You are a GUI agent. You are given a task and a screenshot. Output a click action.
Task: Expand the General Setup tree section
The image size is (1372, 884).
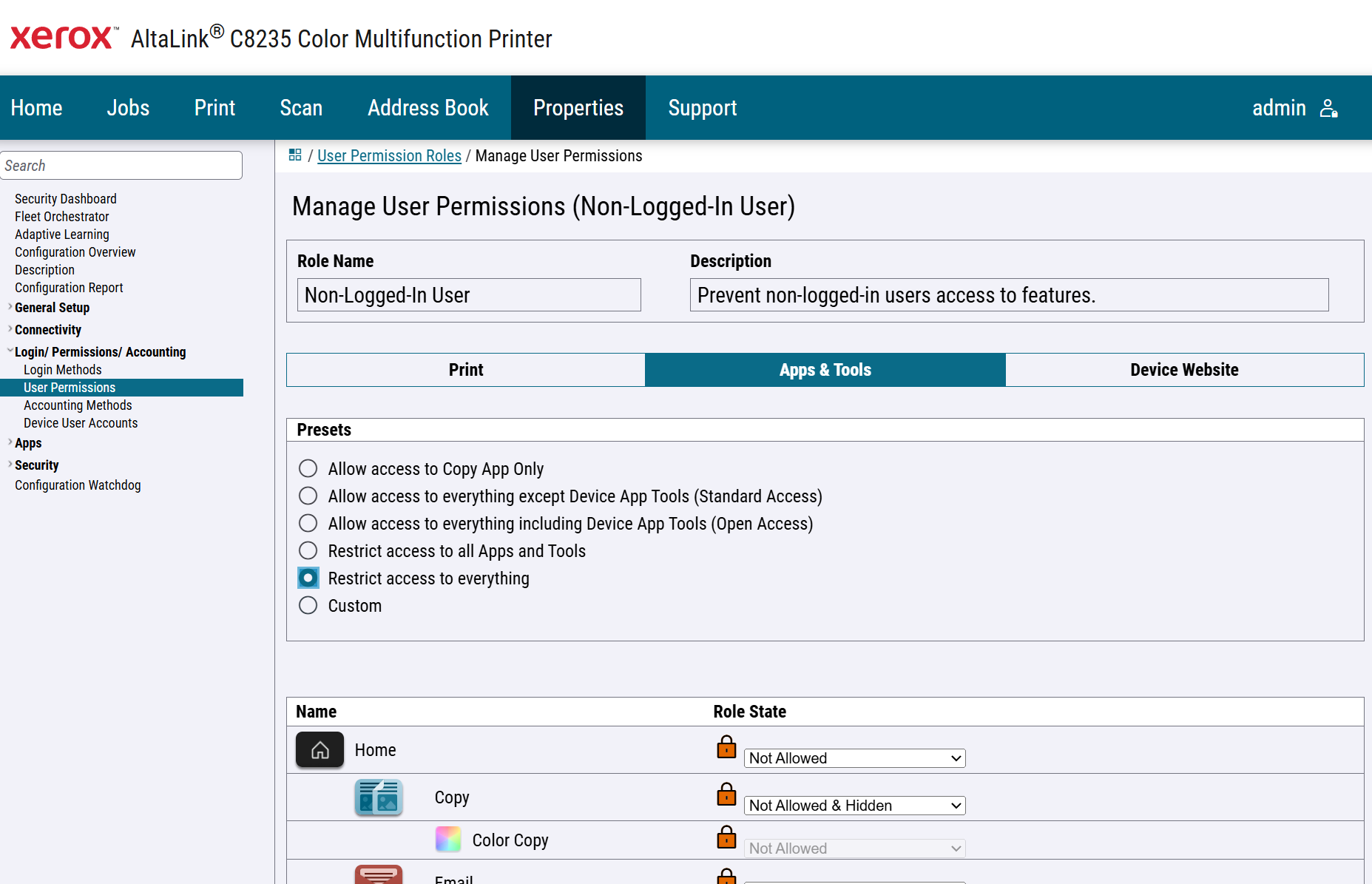coord(52,308)
